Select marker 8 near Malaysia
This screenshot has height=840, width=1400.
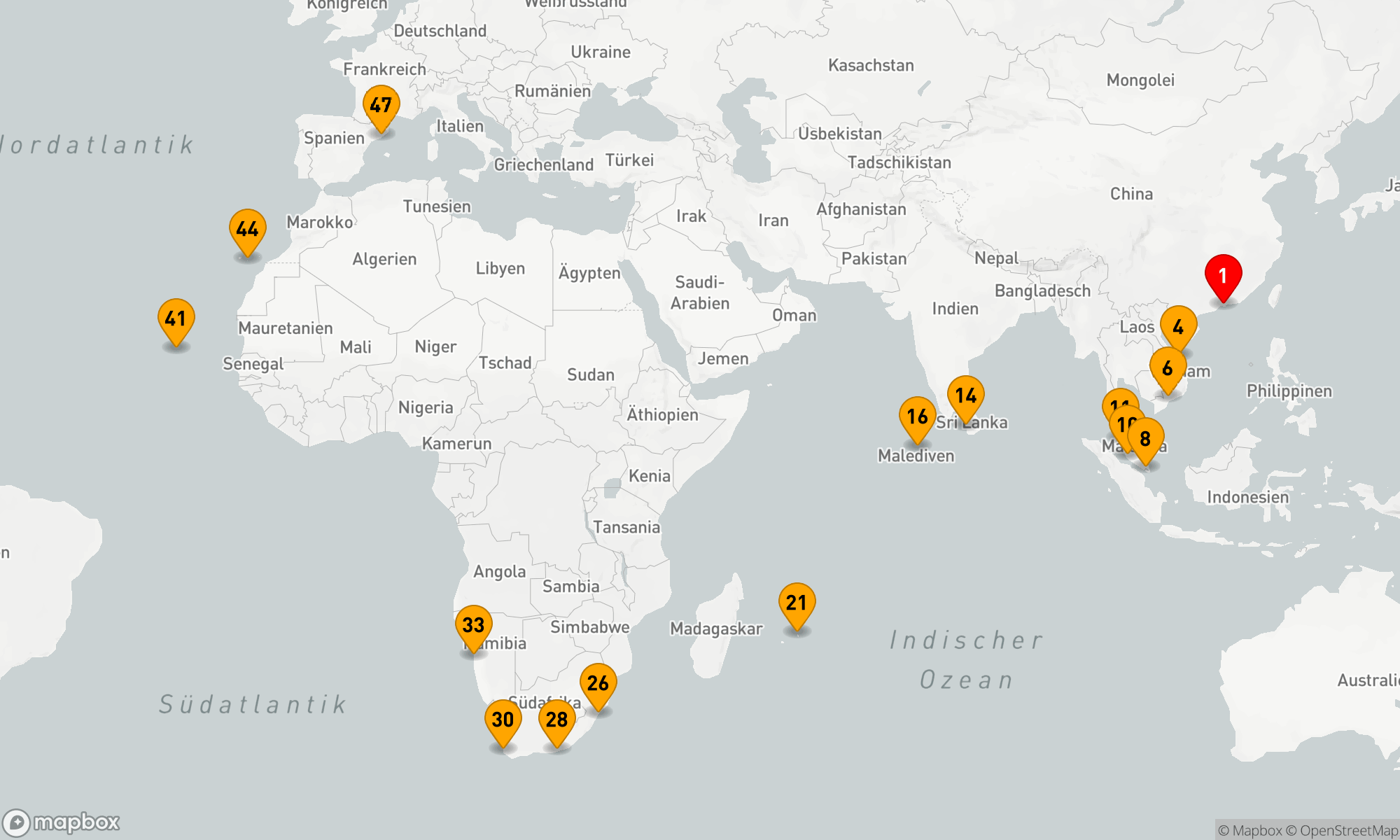(1146, 439)
